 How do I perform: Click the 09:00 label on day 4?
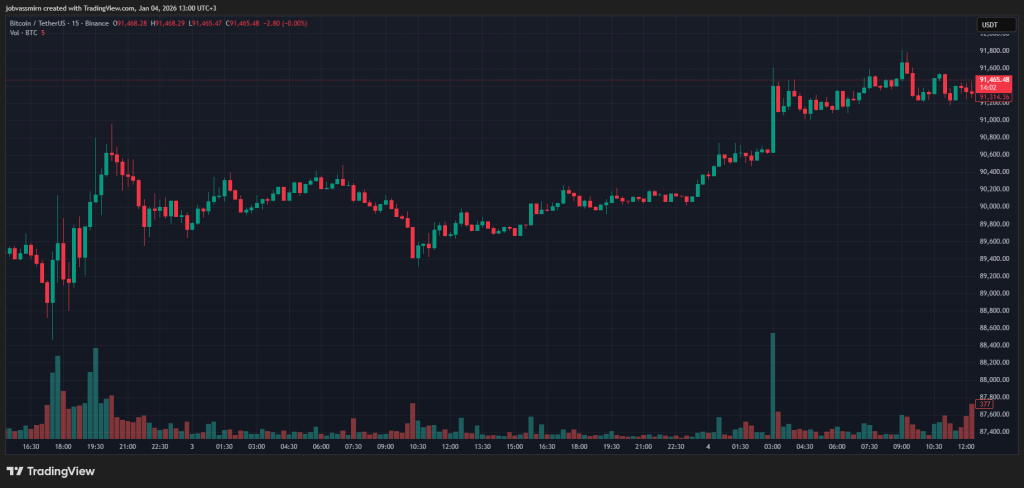903,446
